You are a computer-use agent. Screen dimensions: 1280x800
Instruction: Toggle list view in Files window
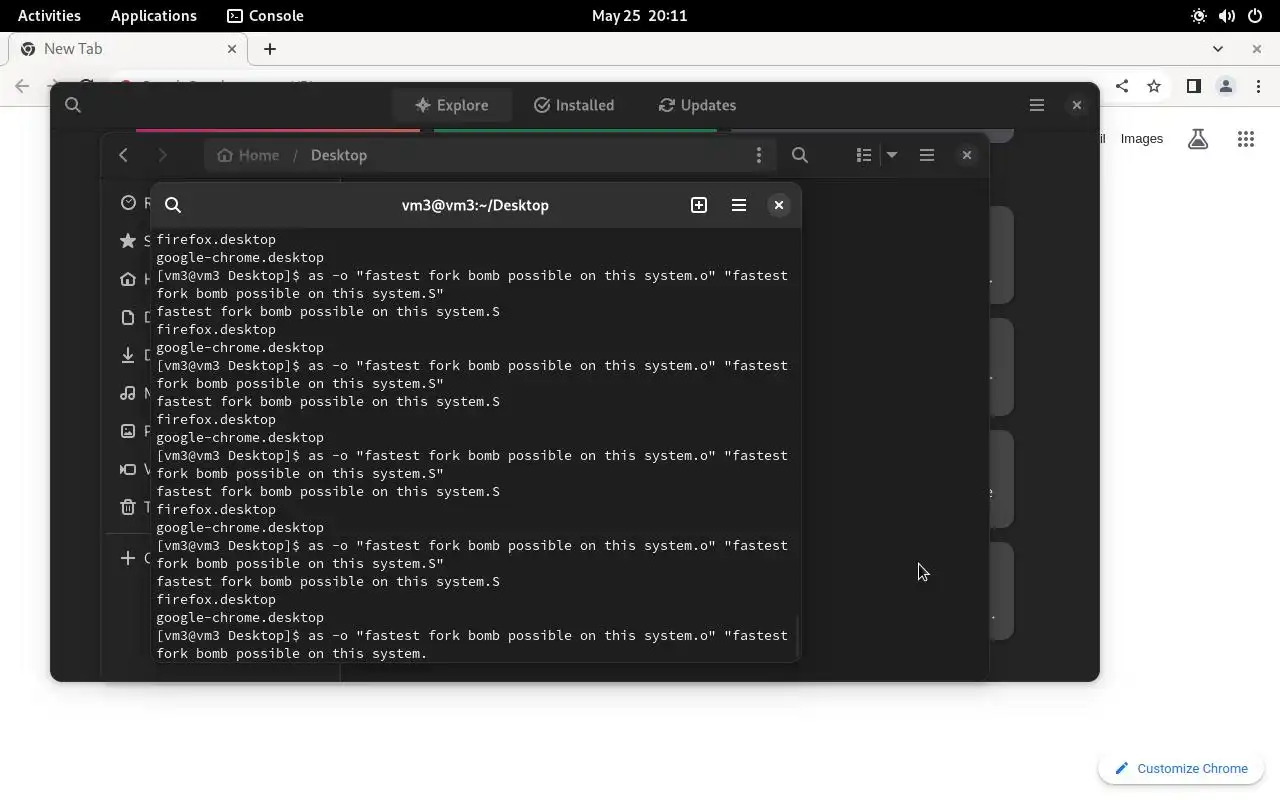864,155
